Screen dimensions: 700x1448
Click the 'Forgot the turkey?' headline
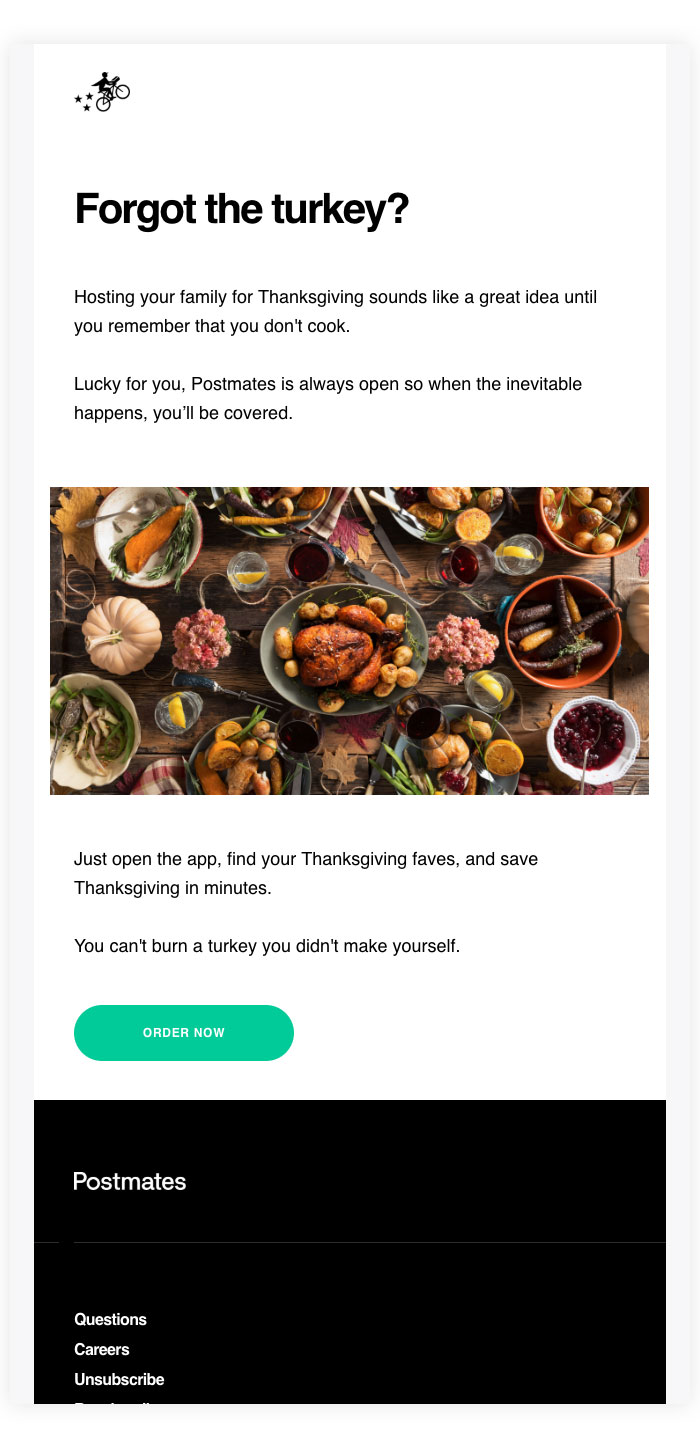tap(243, 210)
